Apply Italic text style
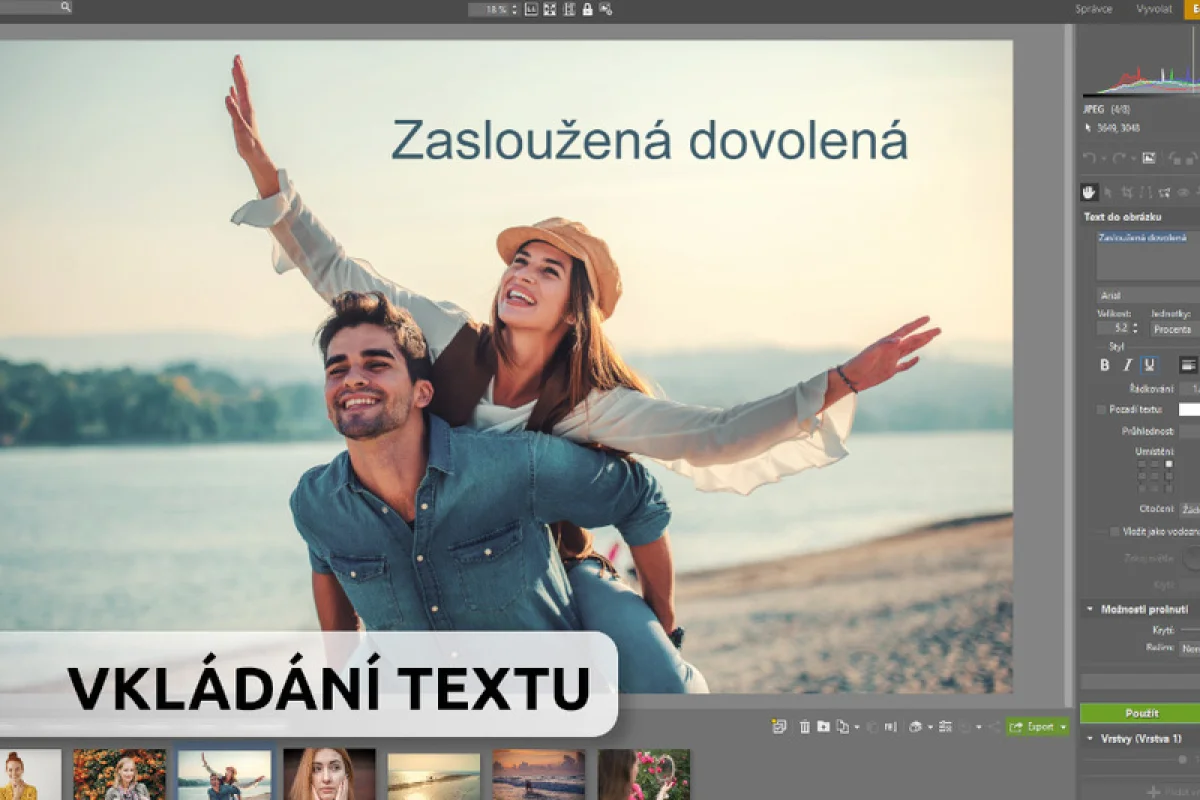Screen dimensions: 1200x800 [1127, 365]
